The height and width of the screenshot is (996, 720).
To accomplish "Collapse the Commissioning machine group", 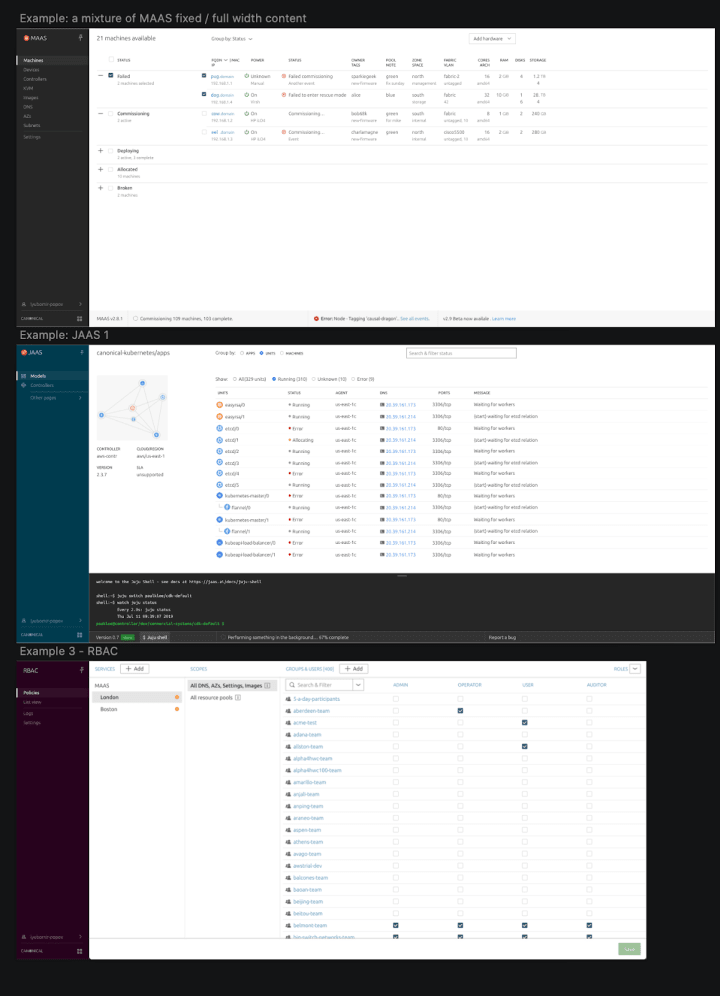I will [x=100, y=113].
